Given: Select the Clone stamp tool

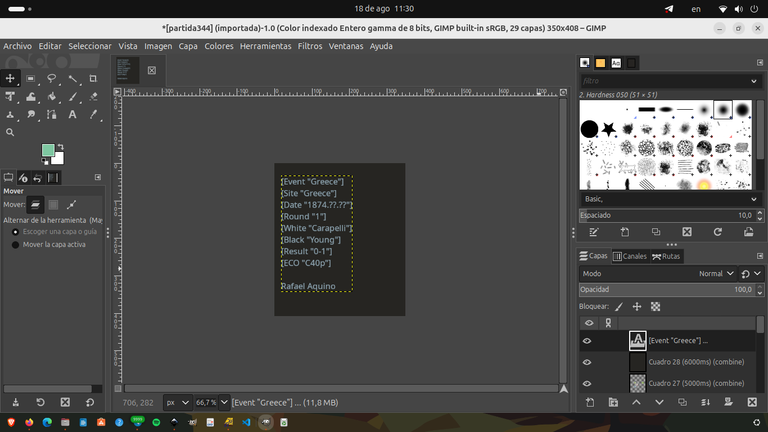Looking at the screenshot, I should 10,115.
